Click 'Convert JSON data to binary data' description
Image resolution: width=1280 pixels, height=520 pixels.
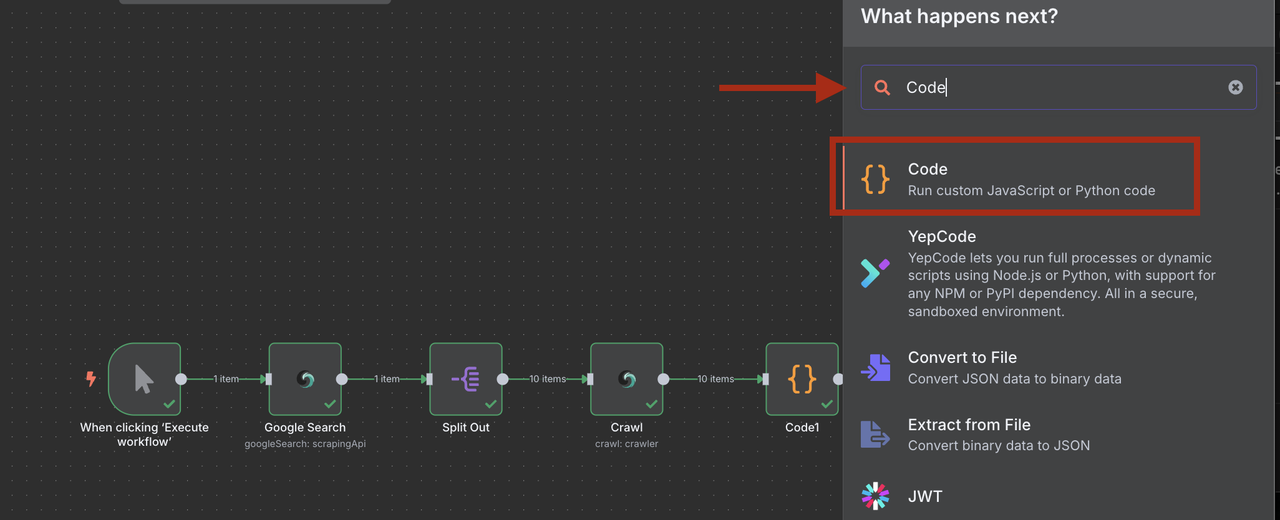(1014, 379)
